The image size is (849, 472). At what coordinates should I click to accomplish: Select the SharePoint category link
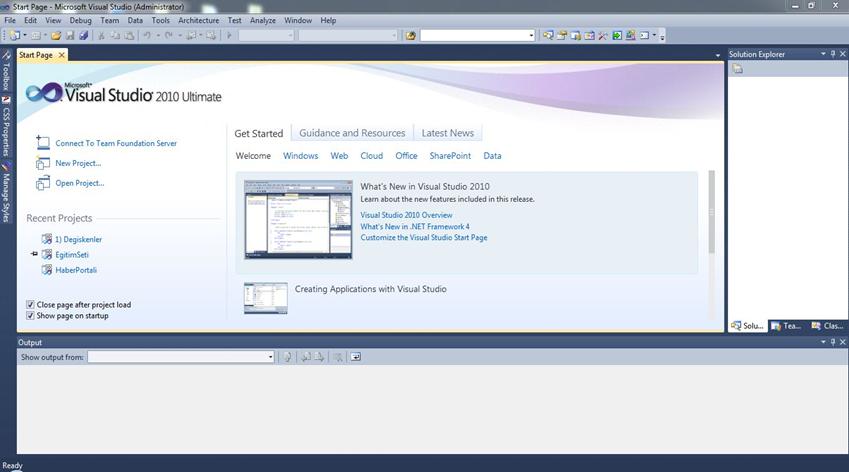(450, 156)
